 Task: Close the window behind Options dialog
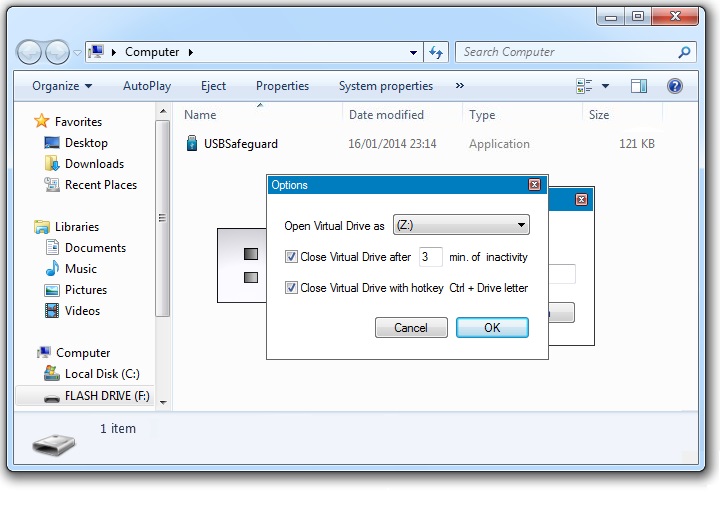(x=581, y=199)
